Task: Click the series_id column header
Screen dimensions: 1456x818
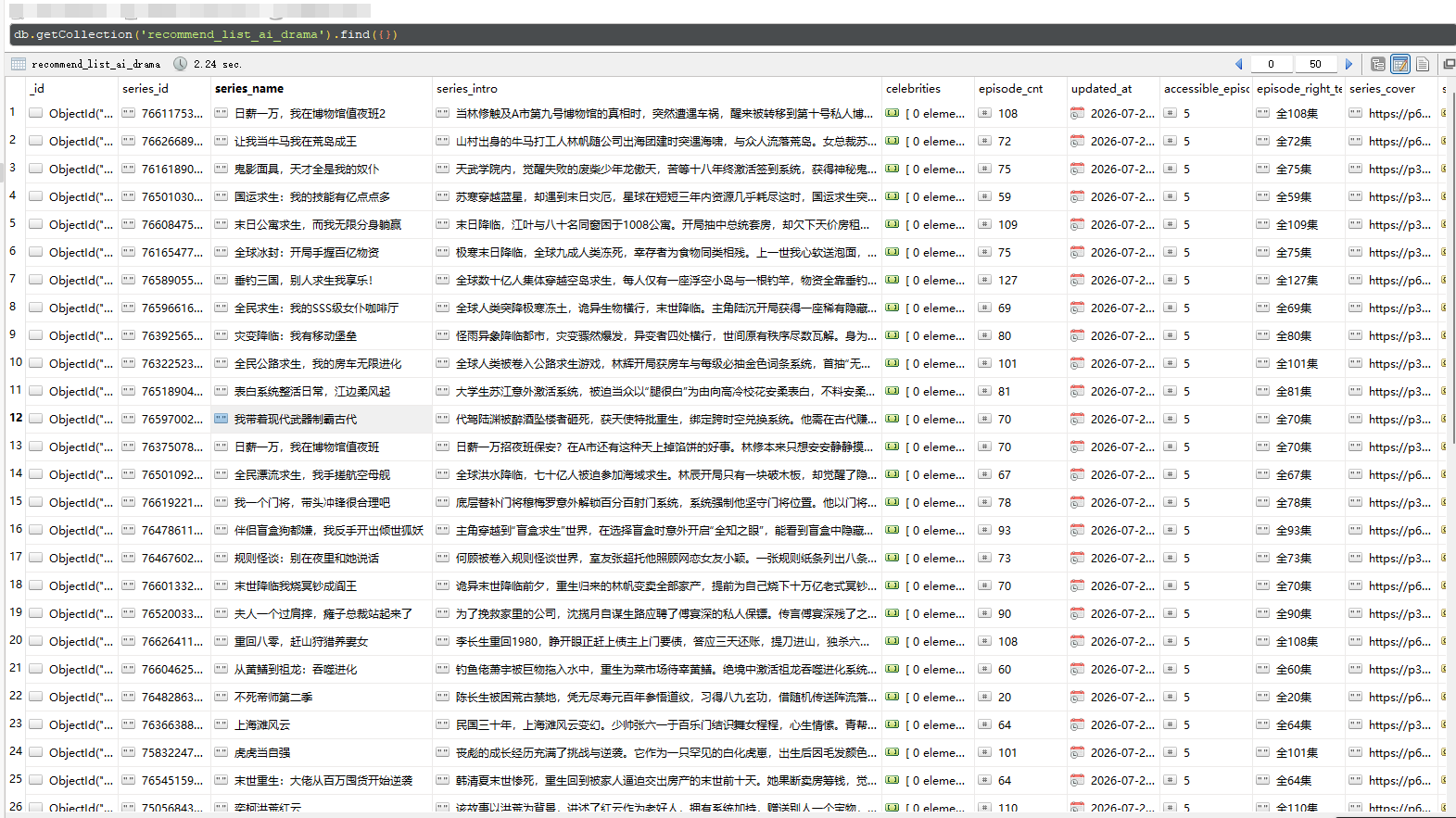Action: point(164,89)
